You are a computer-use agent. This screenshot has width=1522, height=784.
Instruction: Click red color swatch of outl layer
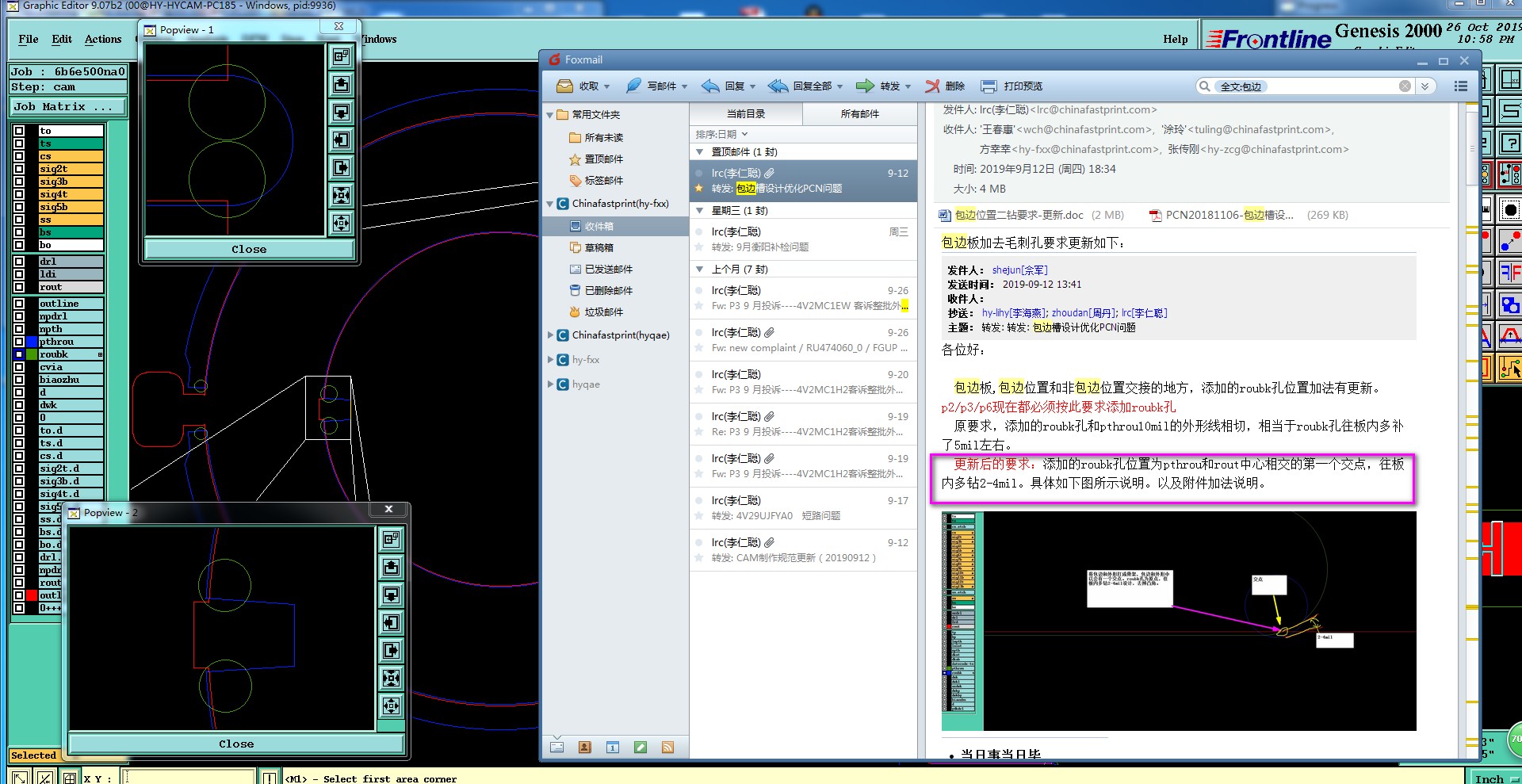coord(32,595)
